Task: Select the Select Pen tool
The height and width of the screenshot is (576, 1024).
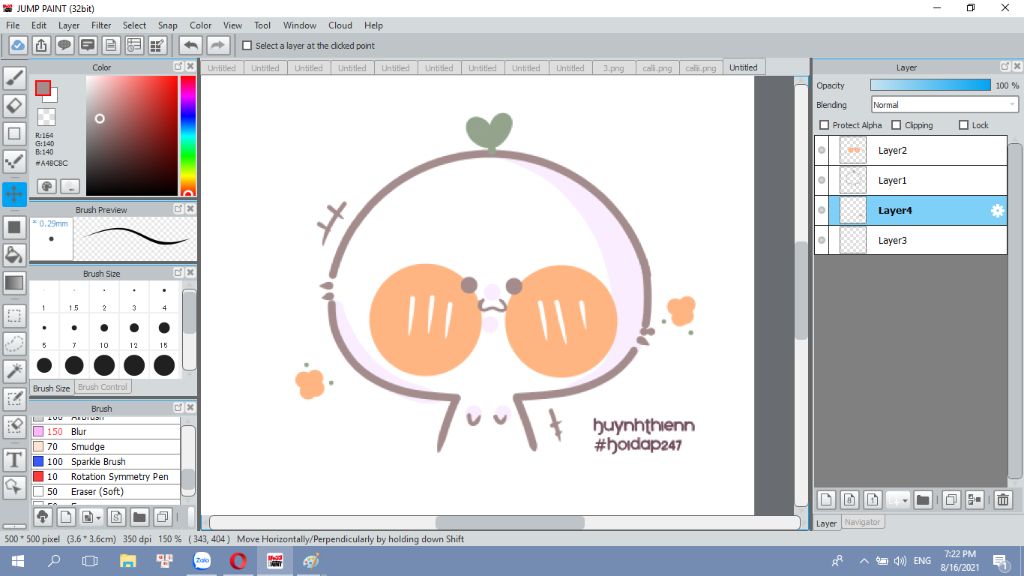Action: click(14, 398)
